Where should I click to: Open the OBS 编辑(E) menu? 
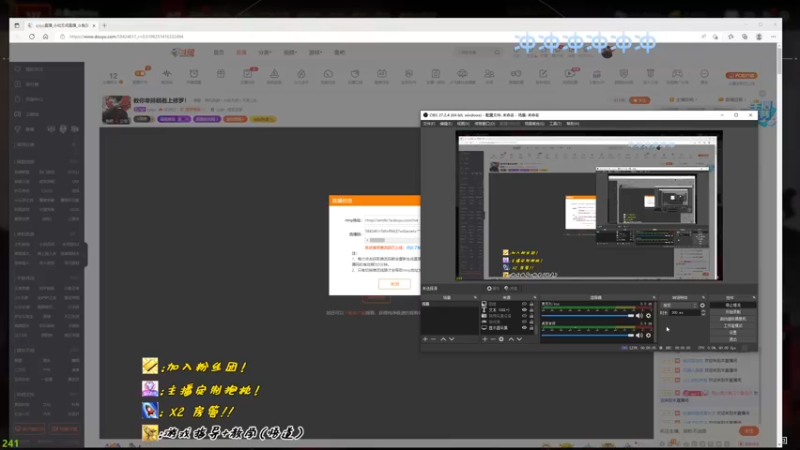coord(446,124)
